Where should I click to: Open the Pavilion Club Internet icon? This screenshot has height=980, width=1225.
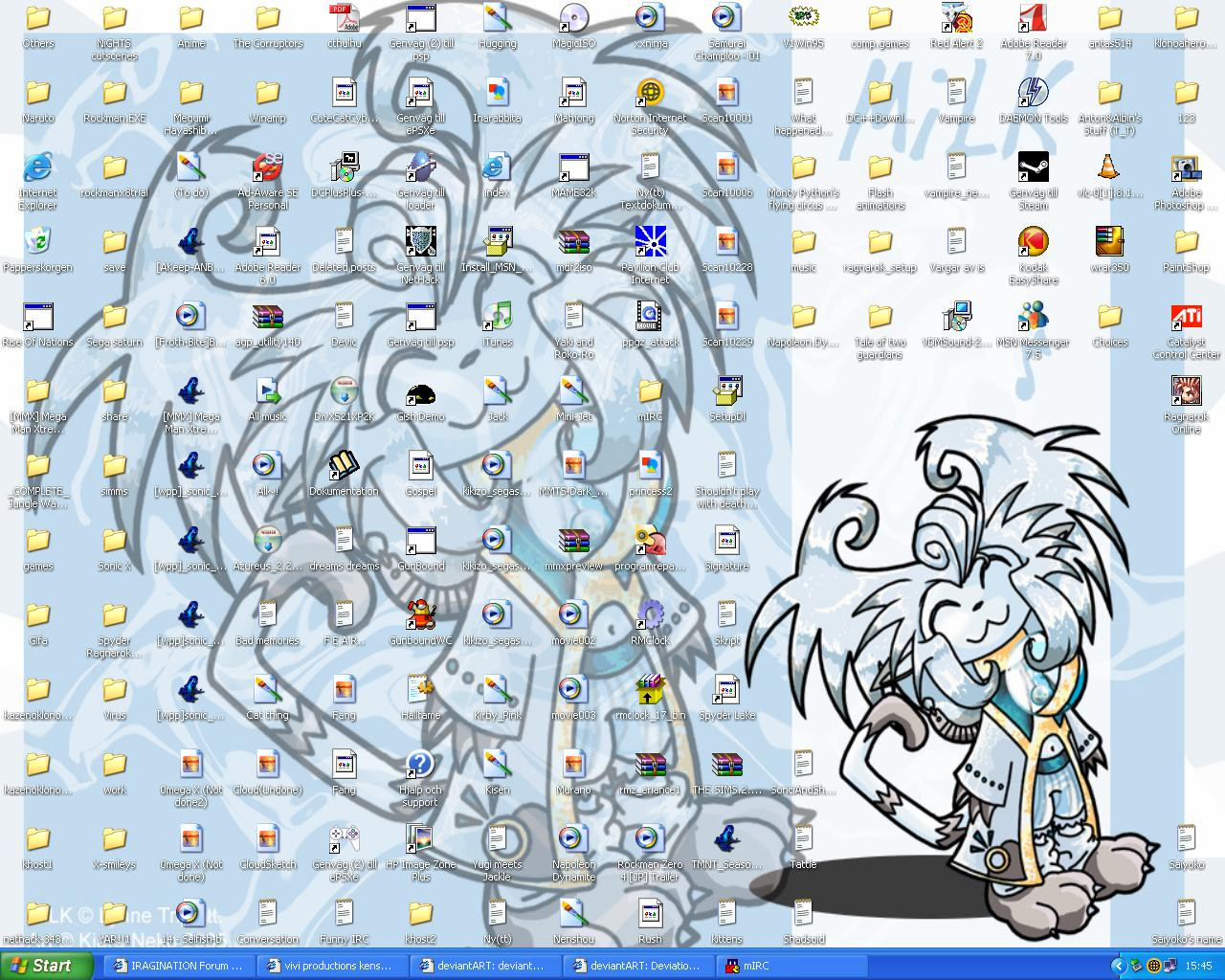click(x=650, y=242)
